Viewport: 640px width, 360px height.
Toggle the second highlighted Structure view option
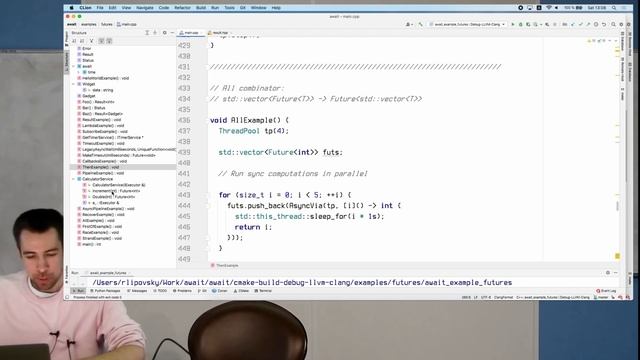click(109, 41)
